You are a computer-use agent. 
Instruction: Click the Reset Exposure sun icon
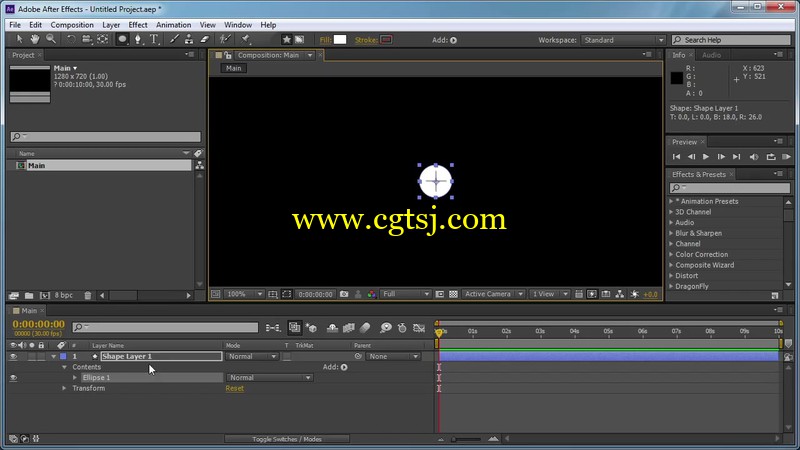(634, 294)
